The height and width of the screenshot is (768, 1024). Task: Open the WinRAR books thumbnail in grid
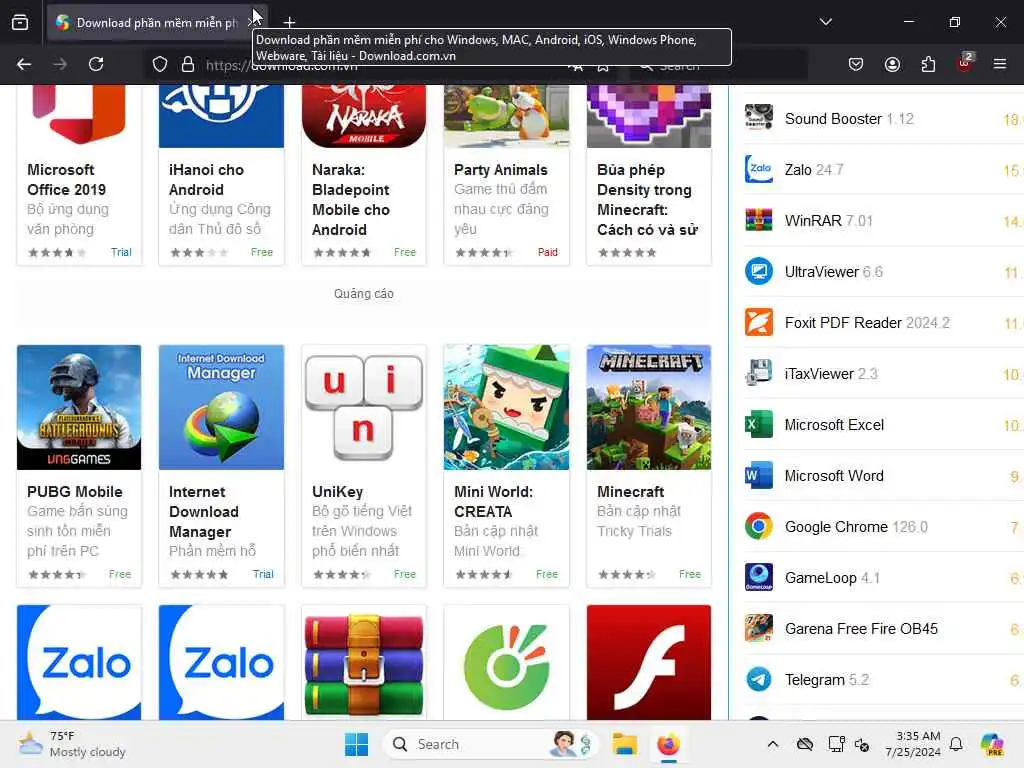click(364, 662)
